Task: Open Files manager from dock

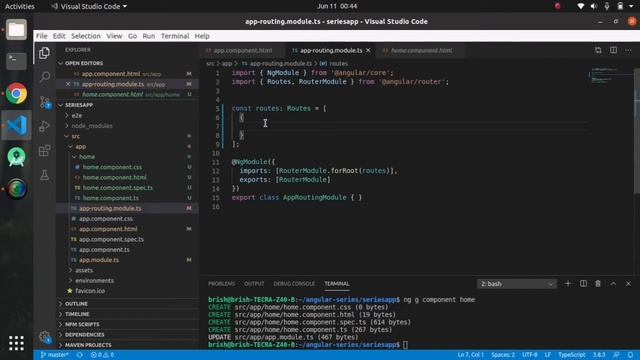Action: click(16, 29)
